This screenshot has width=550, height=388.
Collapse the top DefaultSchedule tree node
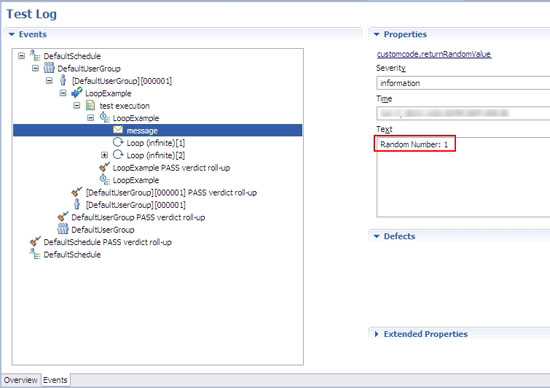click(x=21, y=56)
